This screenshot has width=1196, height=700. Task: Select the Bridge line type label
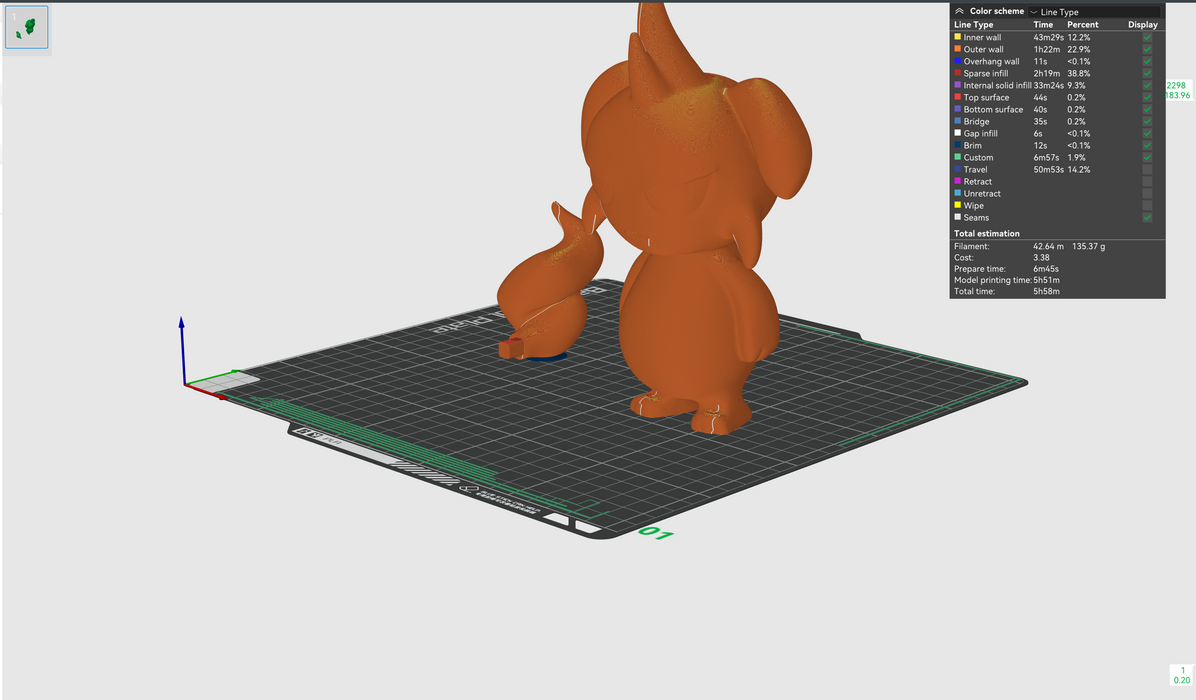coord(976,122)
